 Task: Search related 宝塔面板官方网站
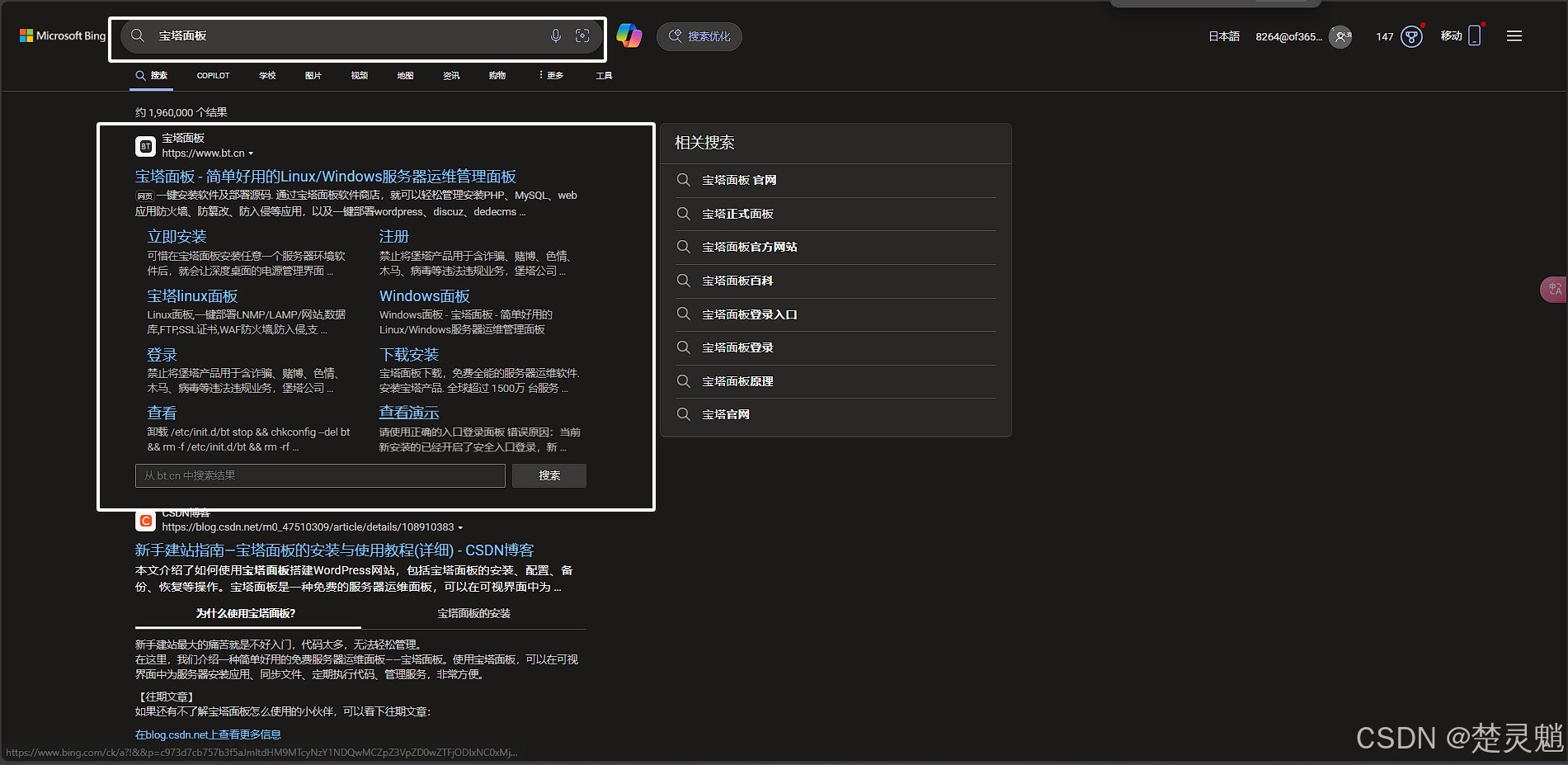[x=836, y=247]
